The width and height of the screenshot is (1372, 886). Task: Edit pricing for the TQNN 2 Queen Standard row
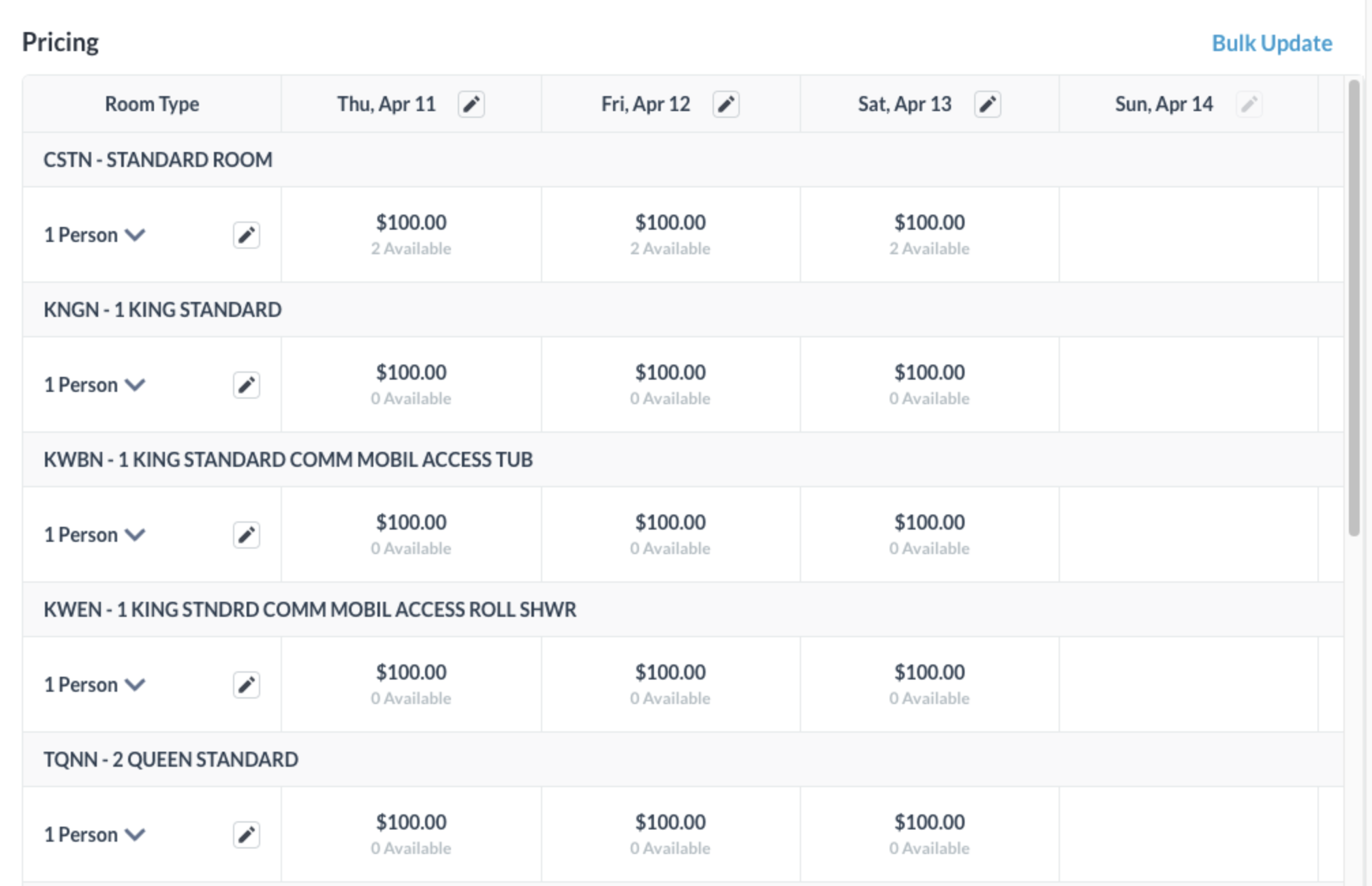coord(247,834)
